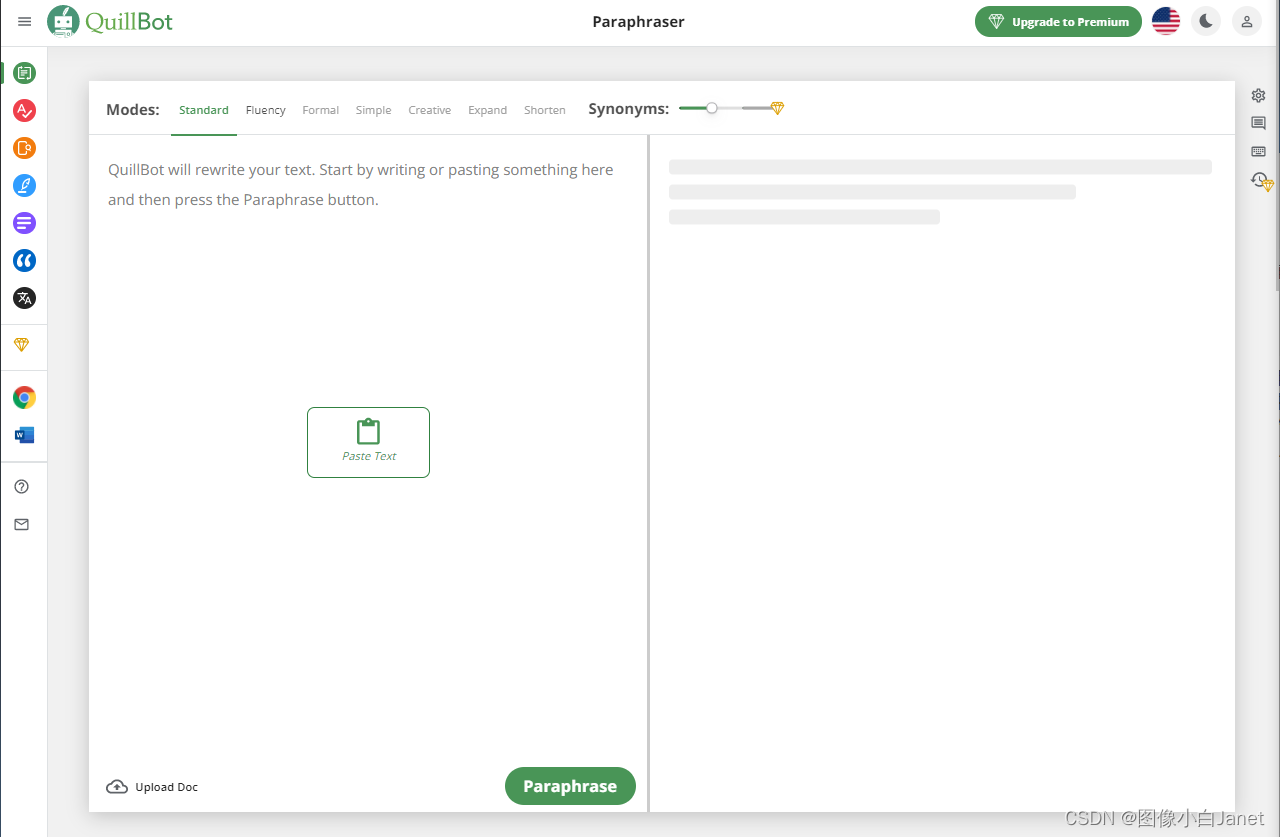1280x837 pixels.
Task: Open the Translator sidebar icon
Action: click(25, 298)
